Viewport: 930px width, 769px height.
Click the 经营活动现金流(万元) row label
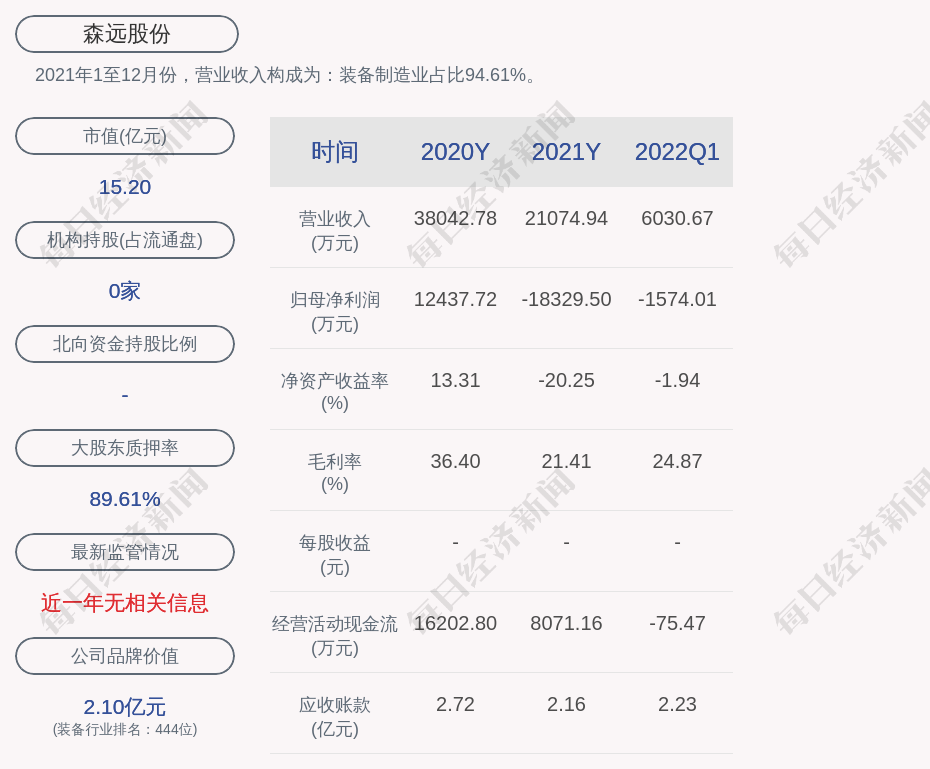click(335, 636)
